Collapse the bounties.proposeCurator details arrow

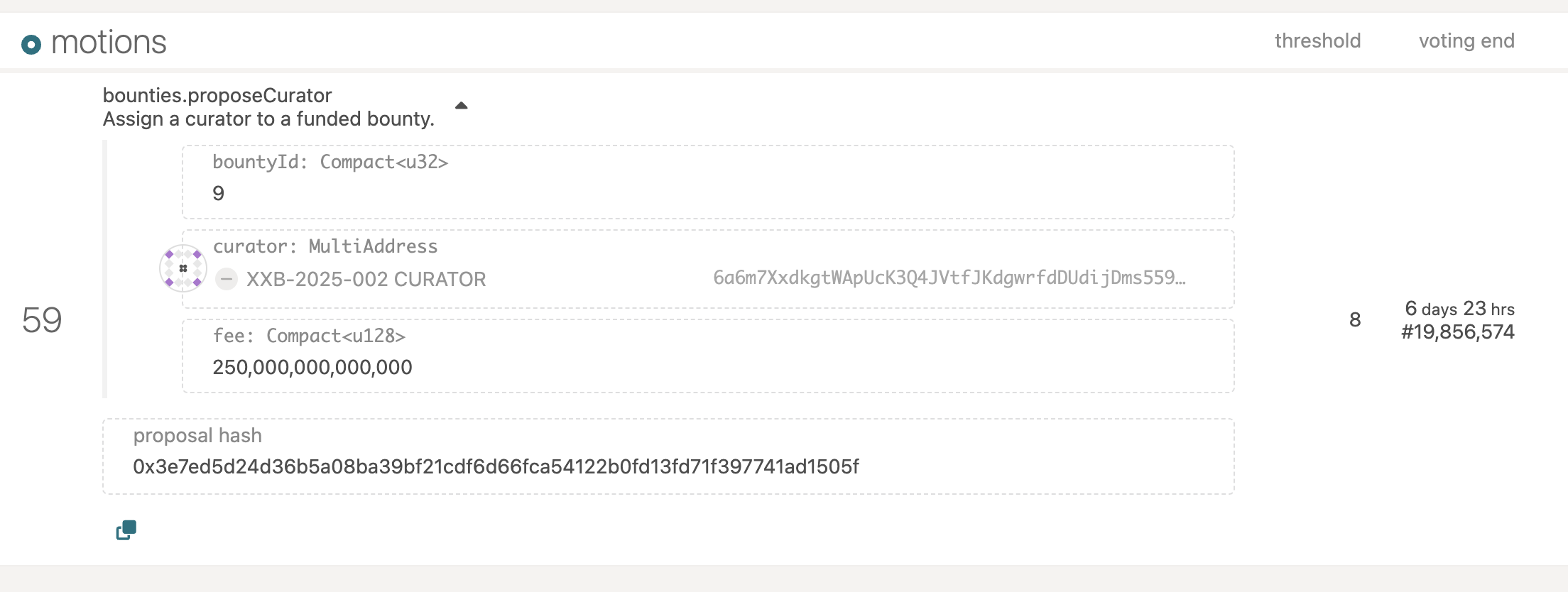(x=461, y=106)
